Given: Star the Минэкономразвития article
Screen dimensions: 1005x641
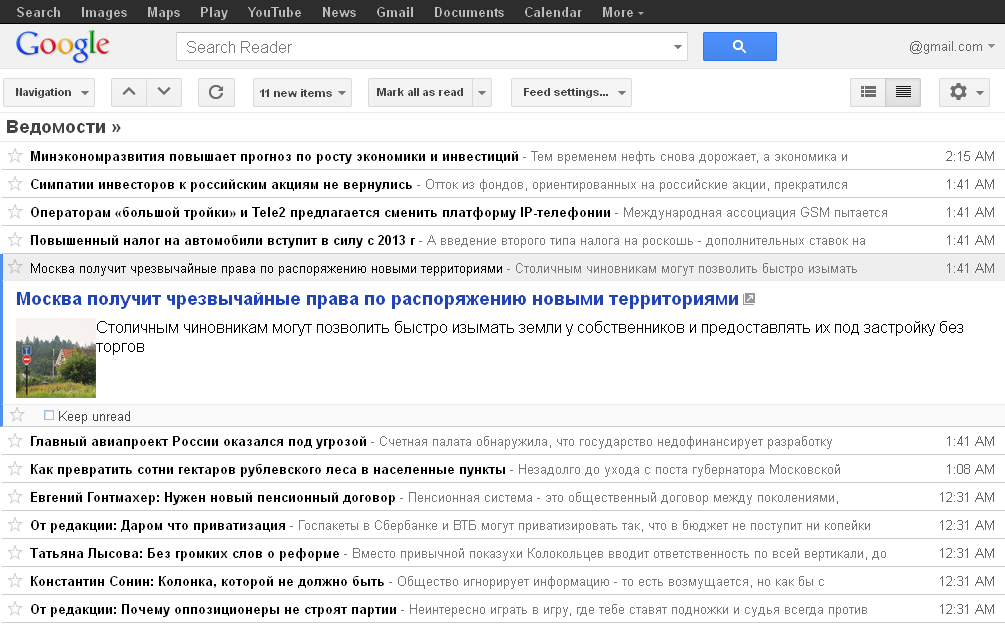Looking at the screenshot, I should [15, 156].
